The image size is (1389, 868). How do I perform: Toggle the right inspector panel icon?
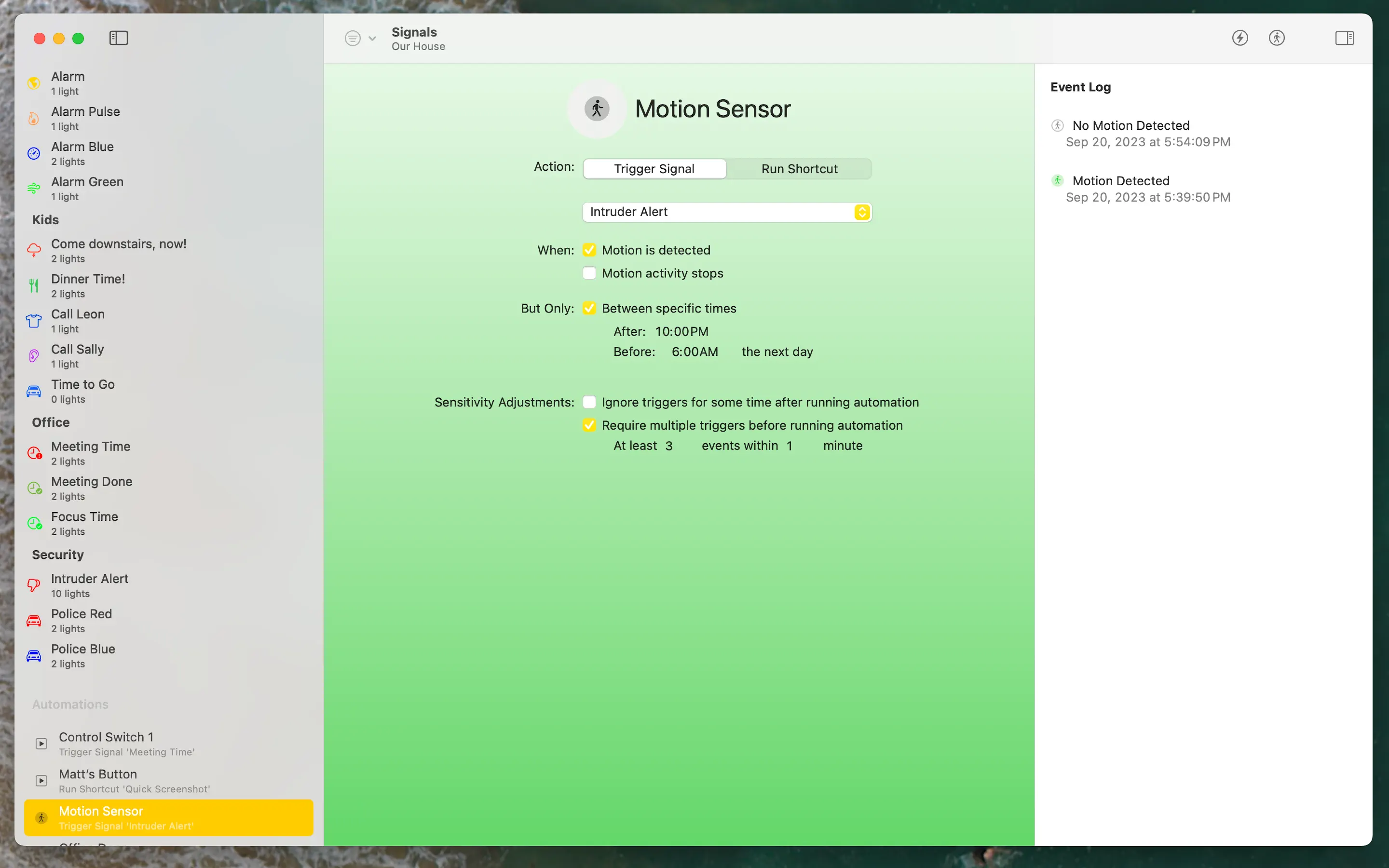1344,38
